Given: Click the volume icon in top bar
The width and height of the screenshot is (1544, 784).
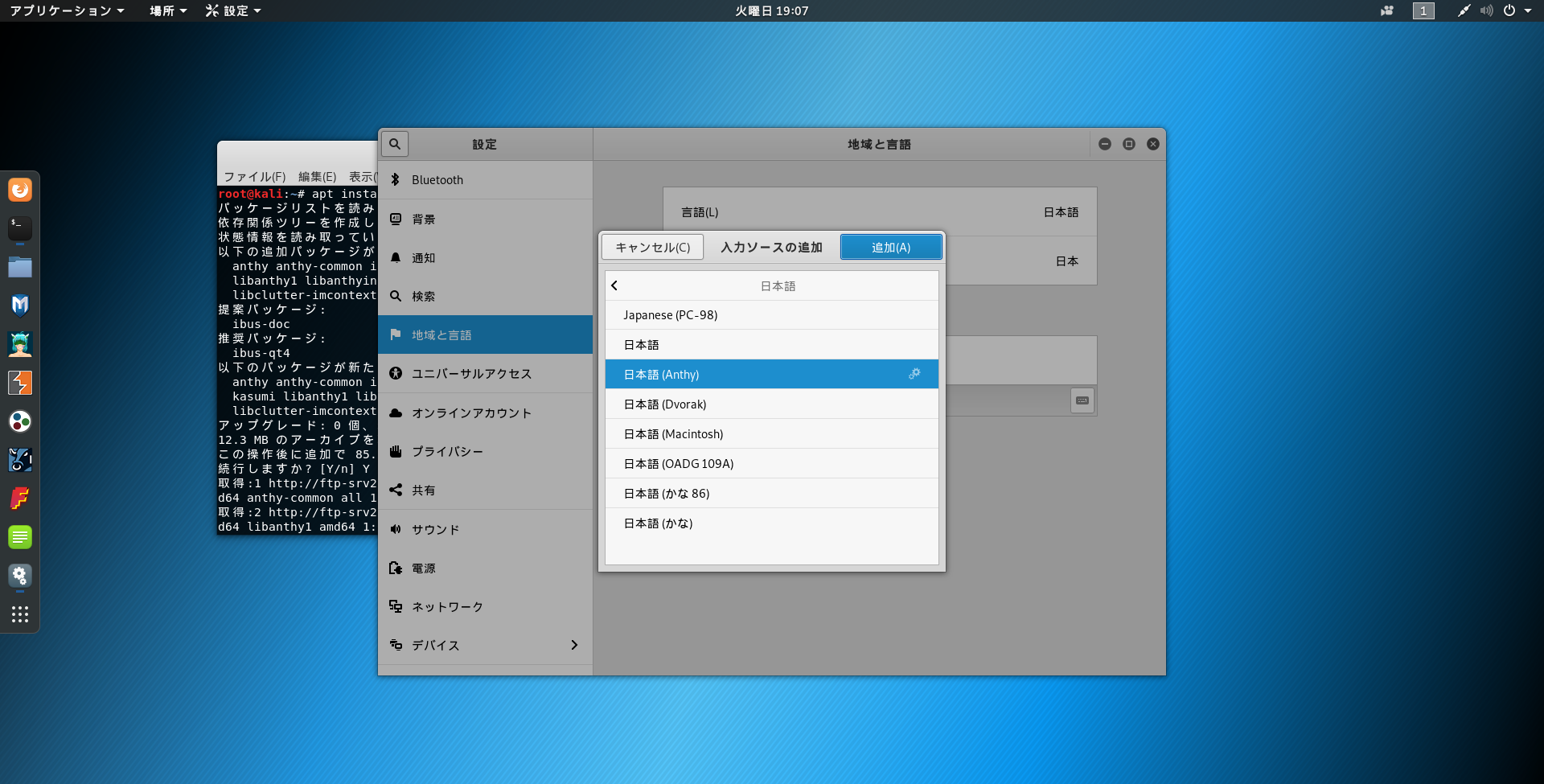Looking at the screenshot, I should pos(1487,10).
